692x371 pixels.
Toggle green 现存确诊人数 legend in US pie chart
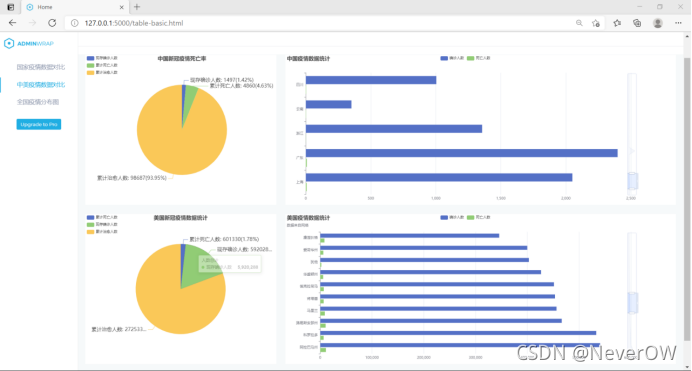pos(102,225)
